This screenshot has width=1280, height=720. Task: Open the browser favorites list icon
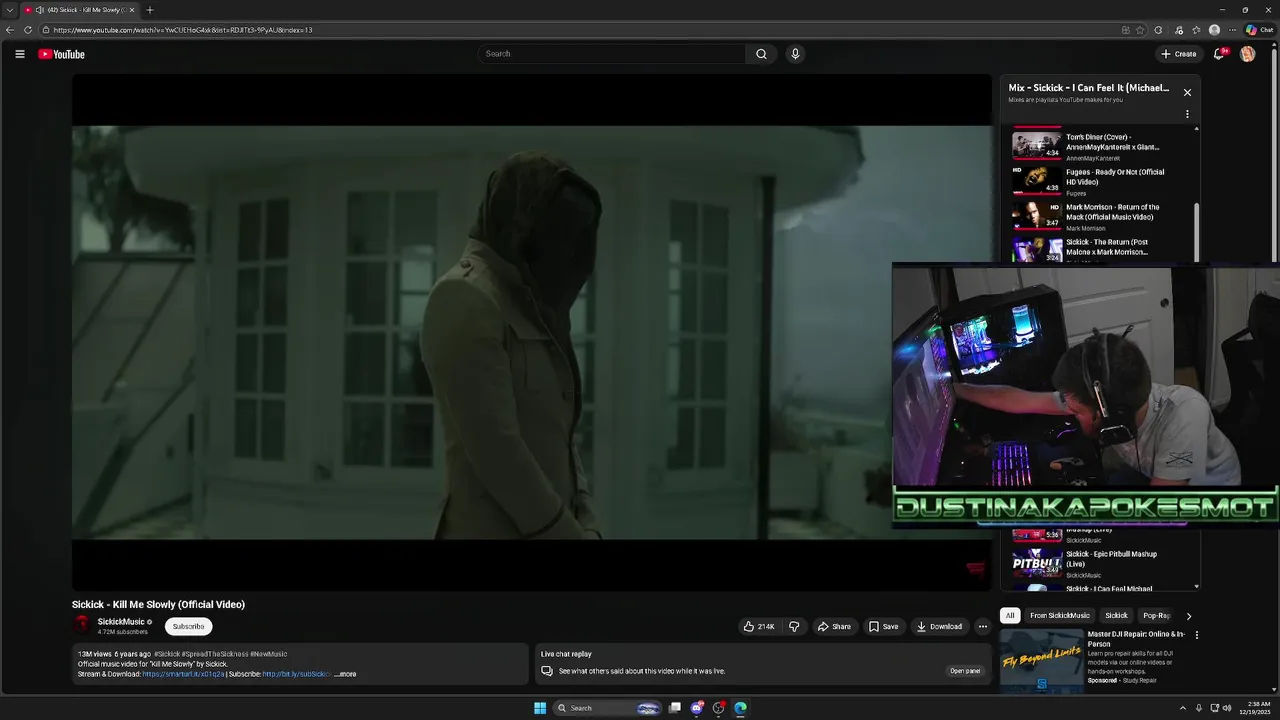point(1196,30)
